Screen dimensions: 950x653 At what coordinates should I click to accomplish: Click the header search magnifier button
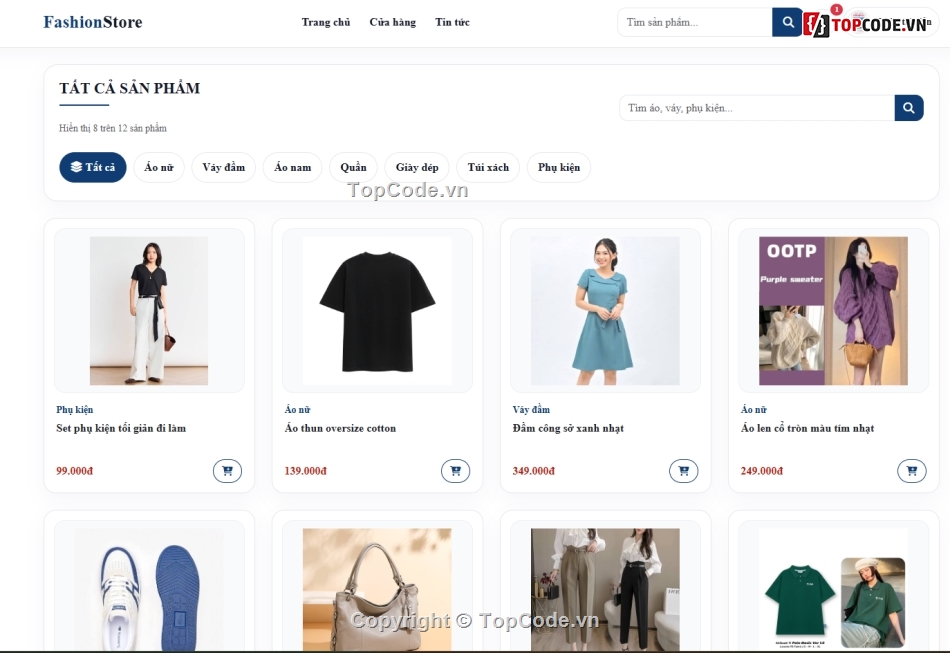tap(787, 22)
